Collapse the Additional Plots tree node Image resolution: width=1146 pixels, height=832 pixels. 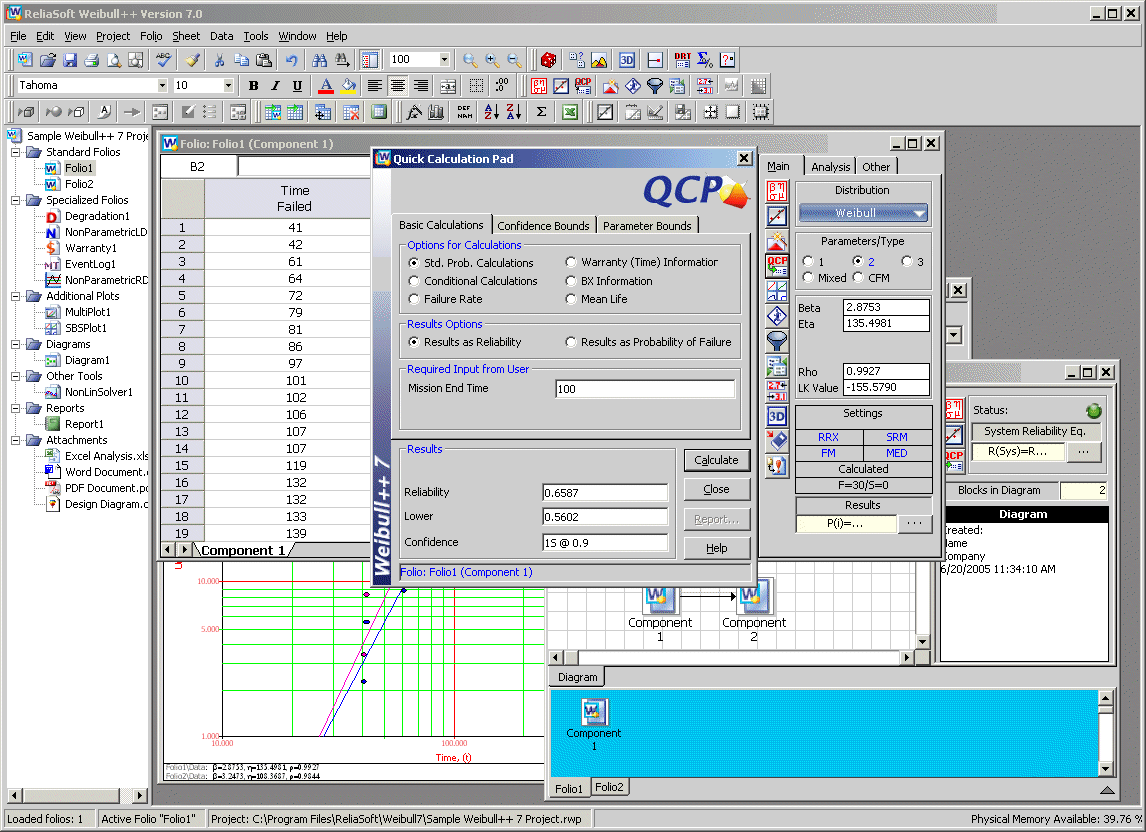point(15,296)
